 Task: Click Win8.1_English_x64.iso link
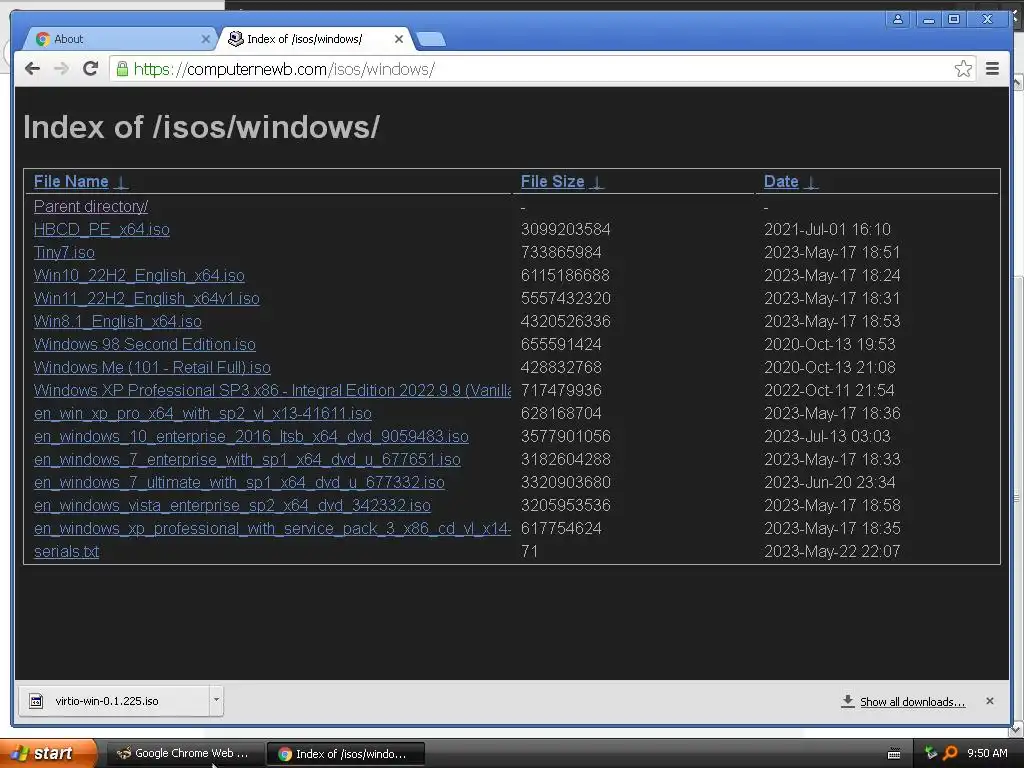pyautogui.click(x=118, y=321)
